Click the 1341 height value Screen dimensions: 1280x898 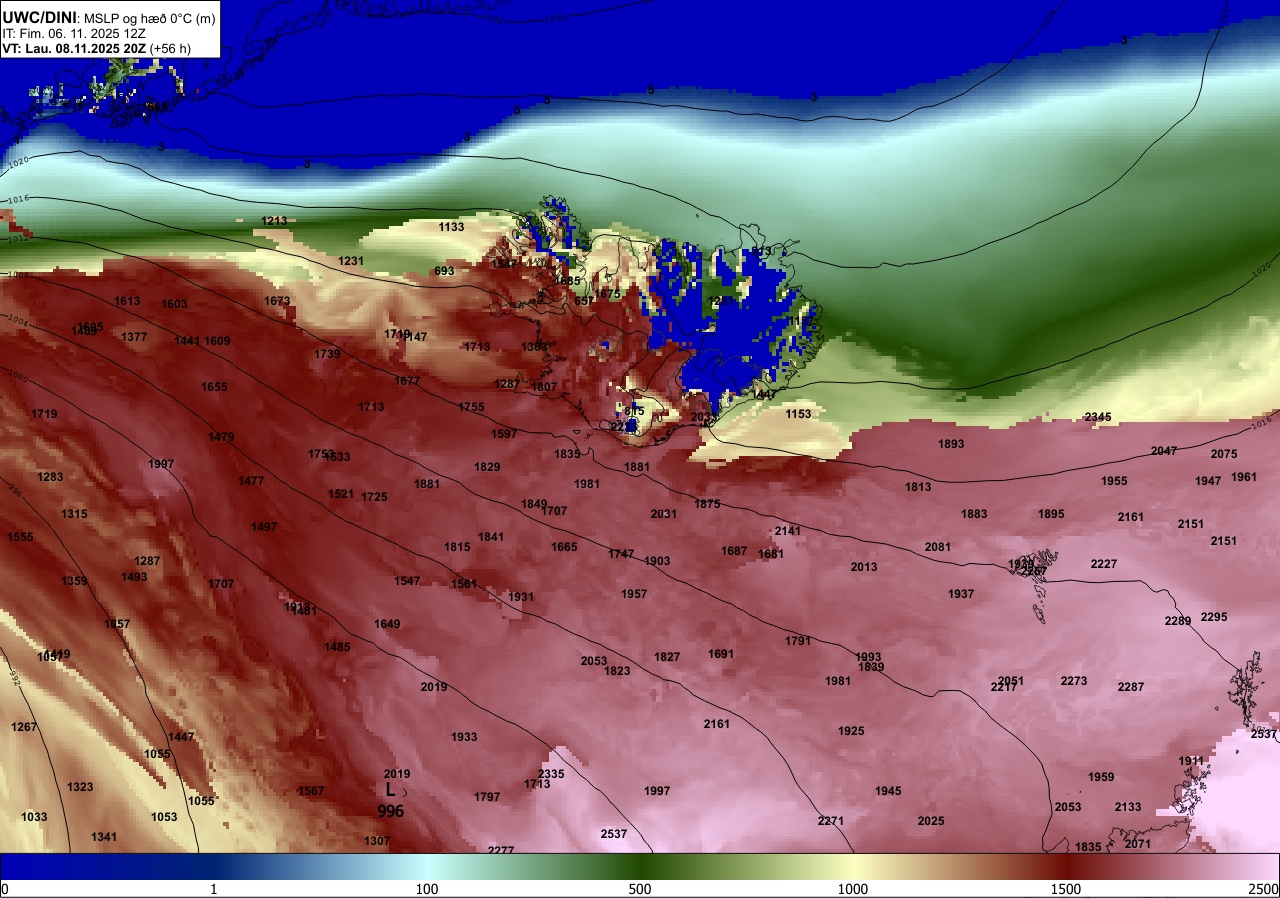pyautogui.click(x=104, y=837)
